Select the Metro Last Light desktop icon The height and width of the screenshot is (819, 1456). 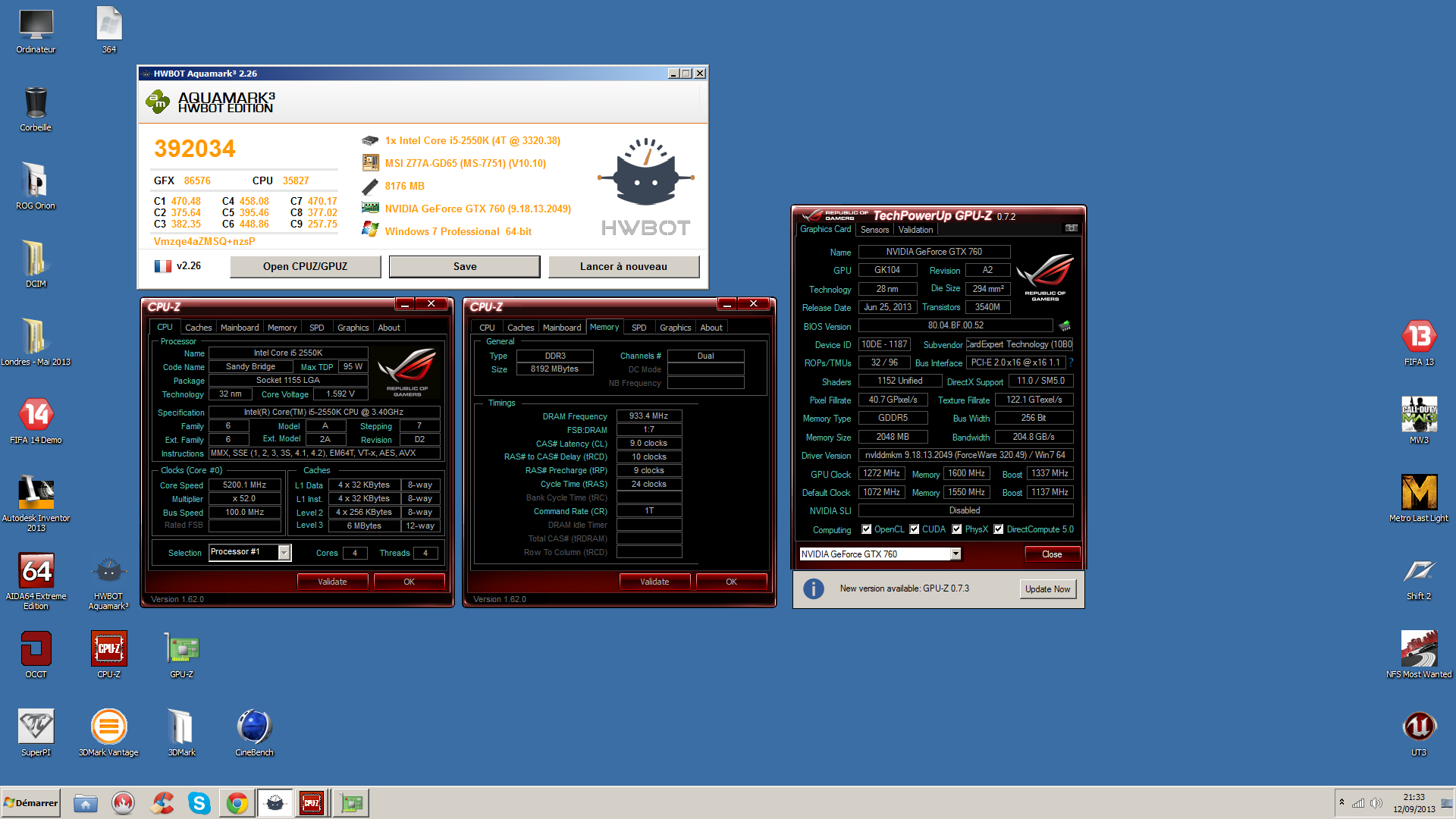(x=1419, y=498)
